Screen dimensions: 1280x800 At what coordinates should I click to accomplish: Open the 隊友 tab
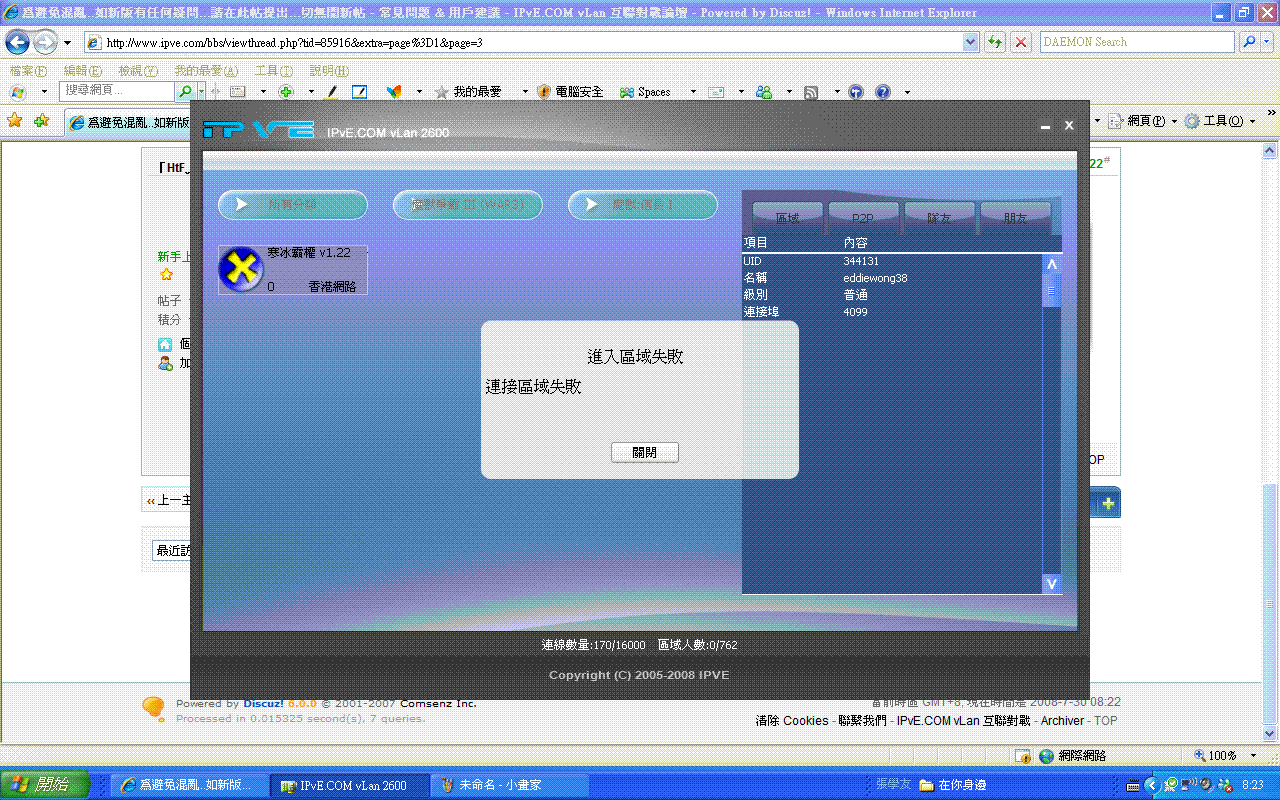point(939,217)
